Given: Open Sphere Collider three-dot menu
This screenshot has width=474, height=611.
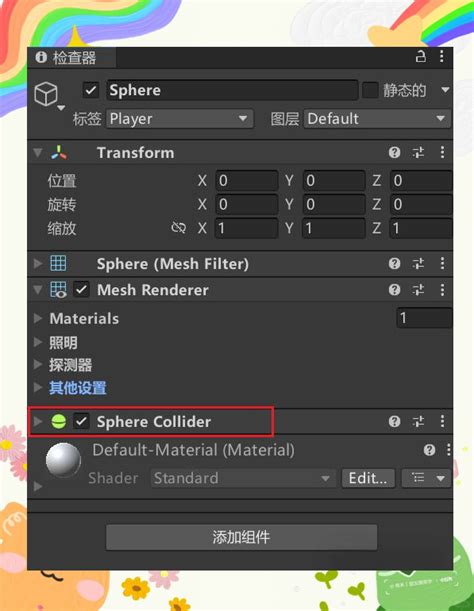Looking at the screenshot, I should click(442, 421).
